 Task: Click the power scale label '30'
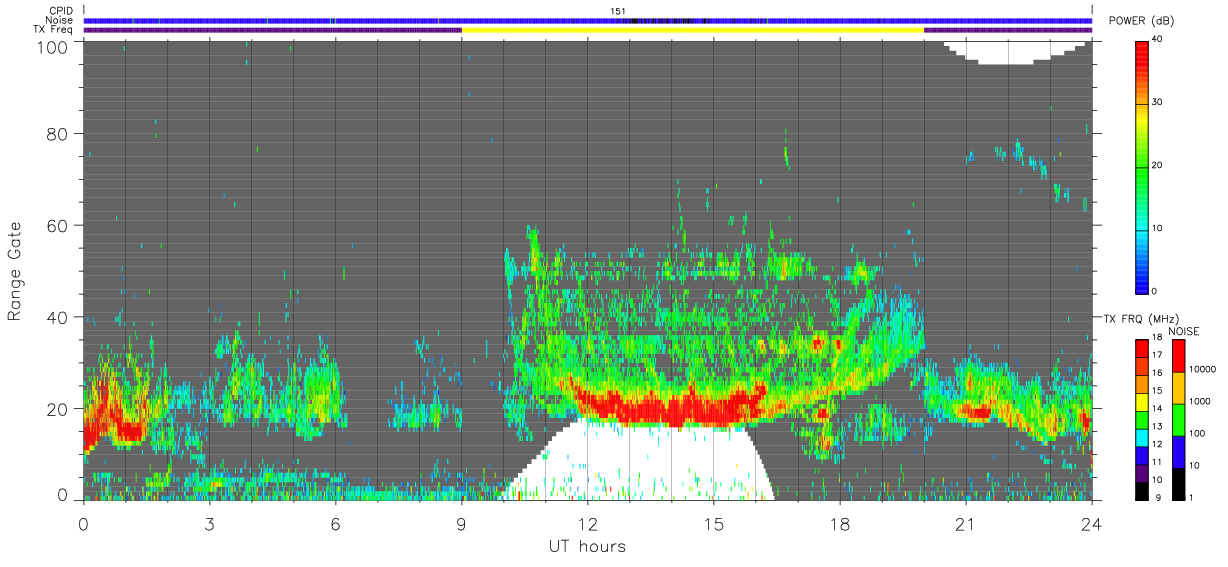tap(1157, 102)
